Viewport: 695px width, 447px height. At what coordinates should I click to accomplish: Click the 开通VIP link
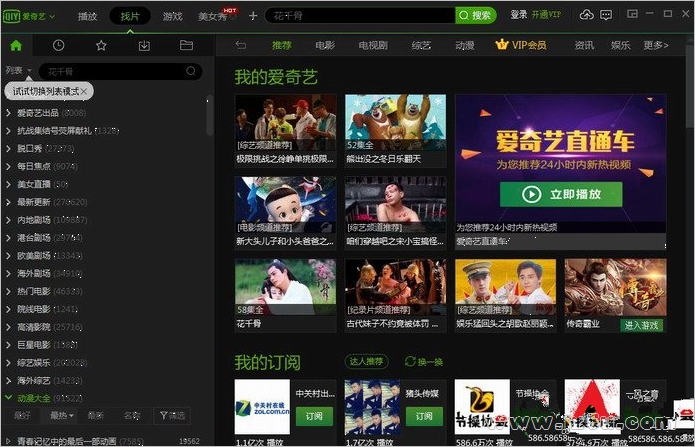click(547, 15)
